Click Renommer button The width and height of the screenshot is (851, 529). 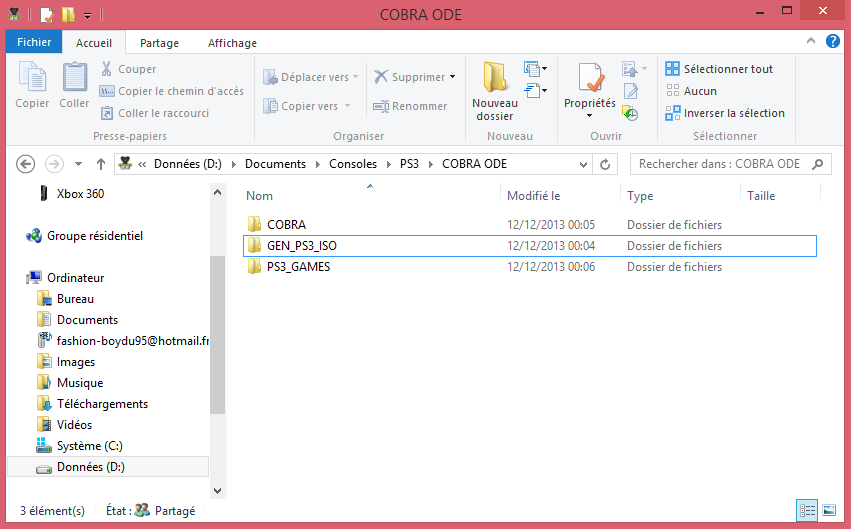pyautogui.click(x=410, y=106)
